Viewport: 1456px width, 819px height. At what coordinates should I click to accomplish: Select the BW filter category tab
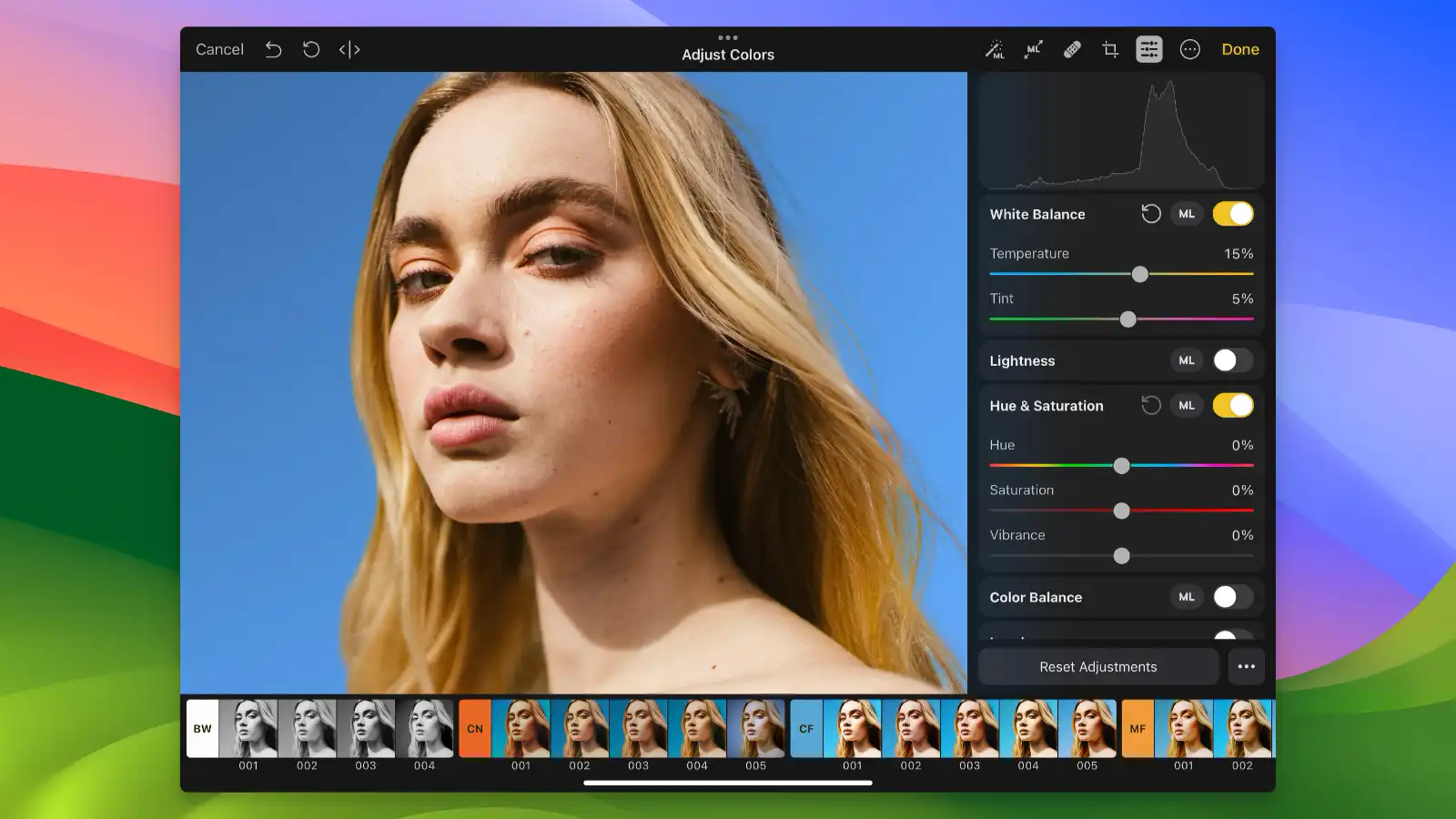click(202, 728)
